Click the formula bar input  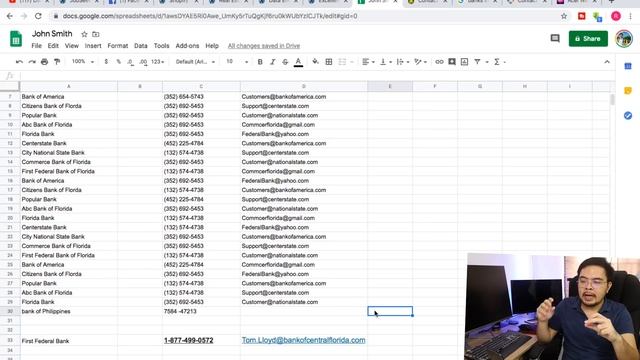point(317,76)
